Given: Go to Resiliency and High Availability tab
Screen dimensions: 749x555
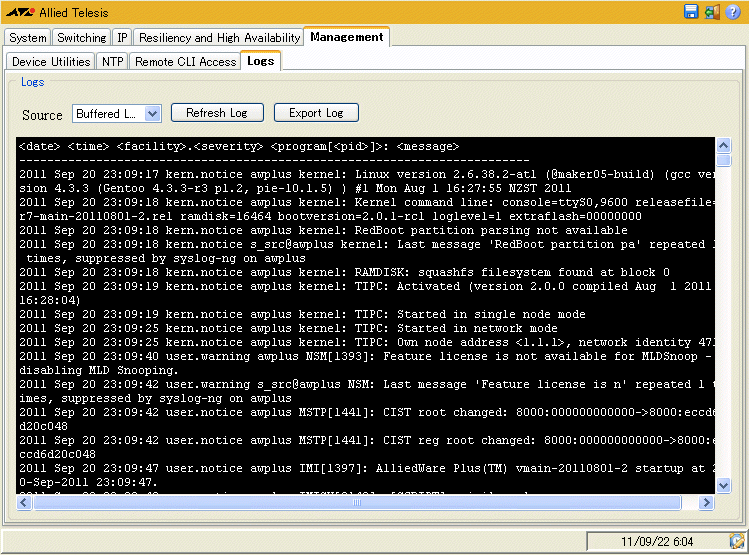Looking at the screenshot, I should [219, 37].
